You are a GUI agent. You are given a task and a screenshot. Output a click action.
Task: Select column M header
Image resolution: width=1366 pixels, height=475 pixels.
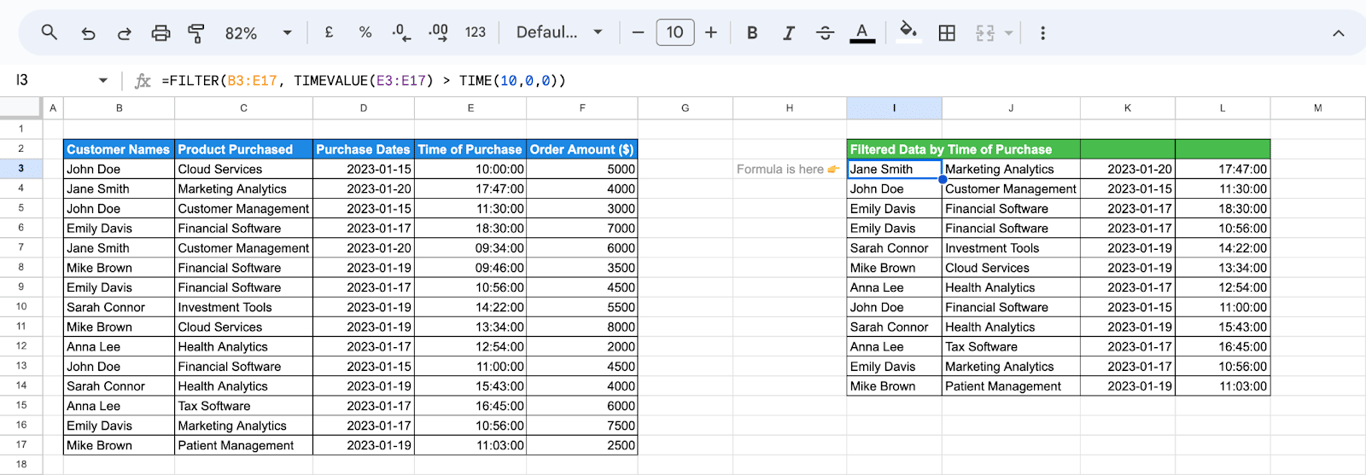pyautogui.click(x=1317, y=108)
